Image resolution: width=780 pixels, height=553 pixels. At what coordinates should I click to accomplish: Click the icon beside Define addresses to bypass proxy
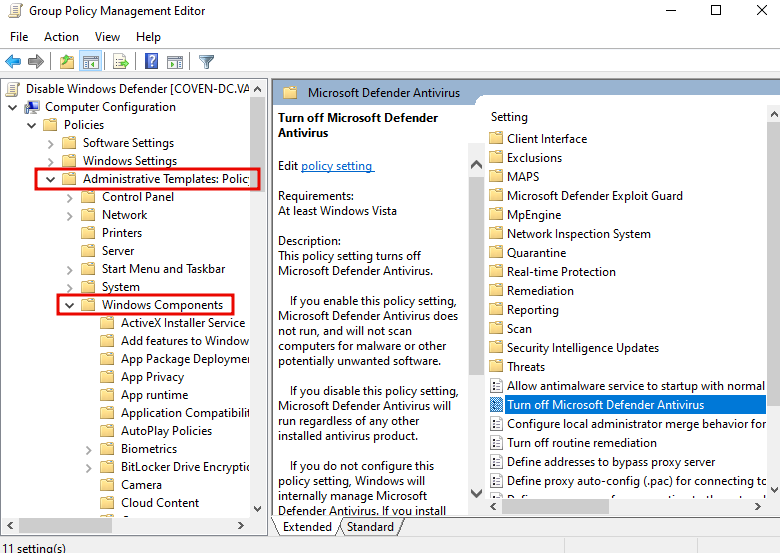coord(496,462)
